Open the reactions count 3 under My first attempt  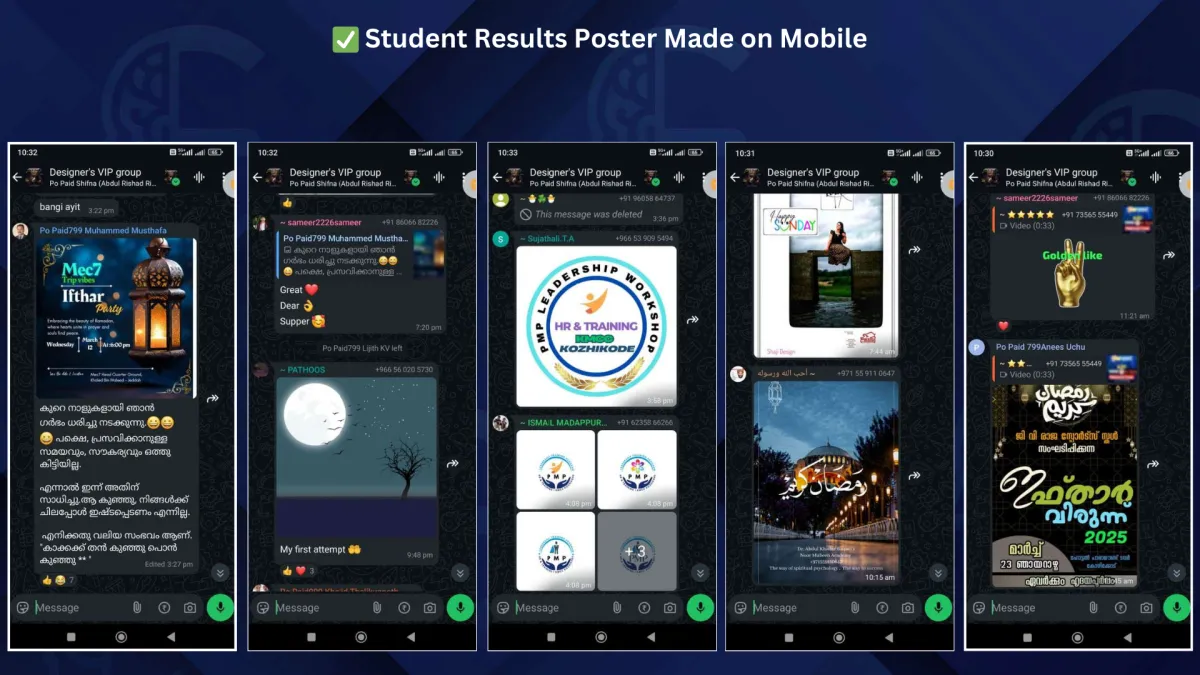click(x=297, y=571)
